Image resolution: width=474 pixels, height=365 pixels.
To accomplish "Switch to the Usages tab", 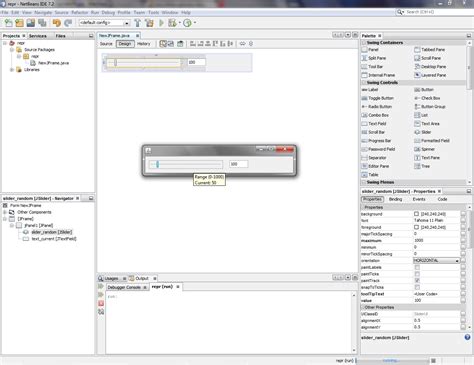I will [x=111, y=278].
